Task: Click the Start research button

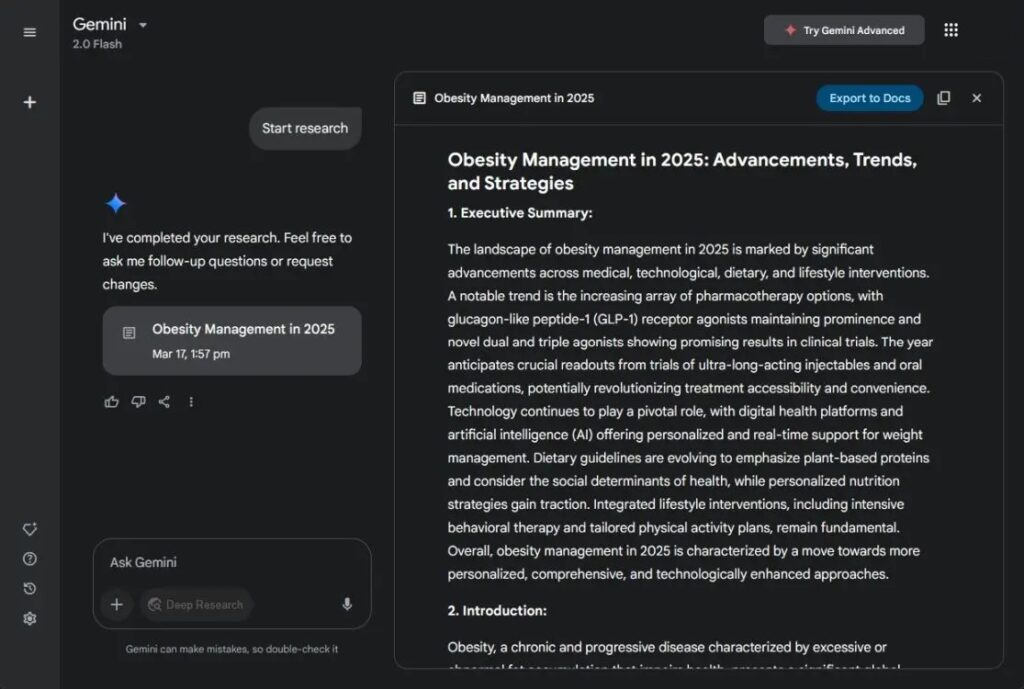Action: [x=305, y=128]
